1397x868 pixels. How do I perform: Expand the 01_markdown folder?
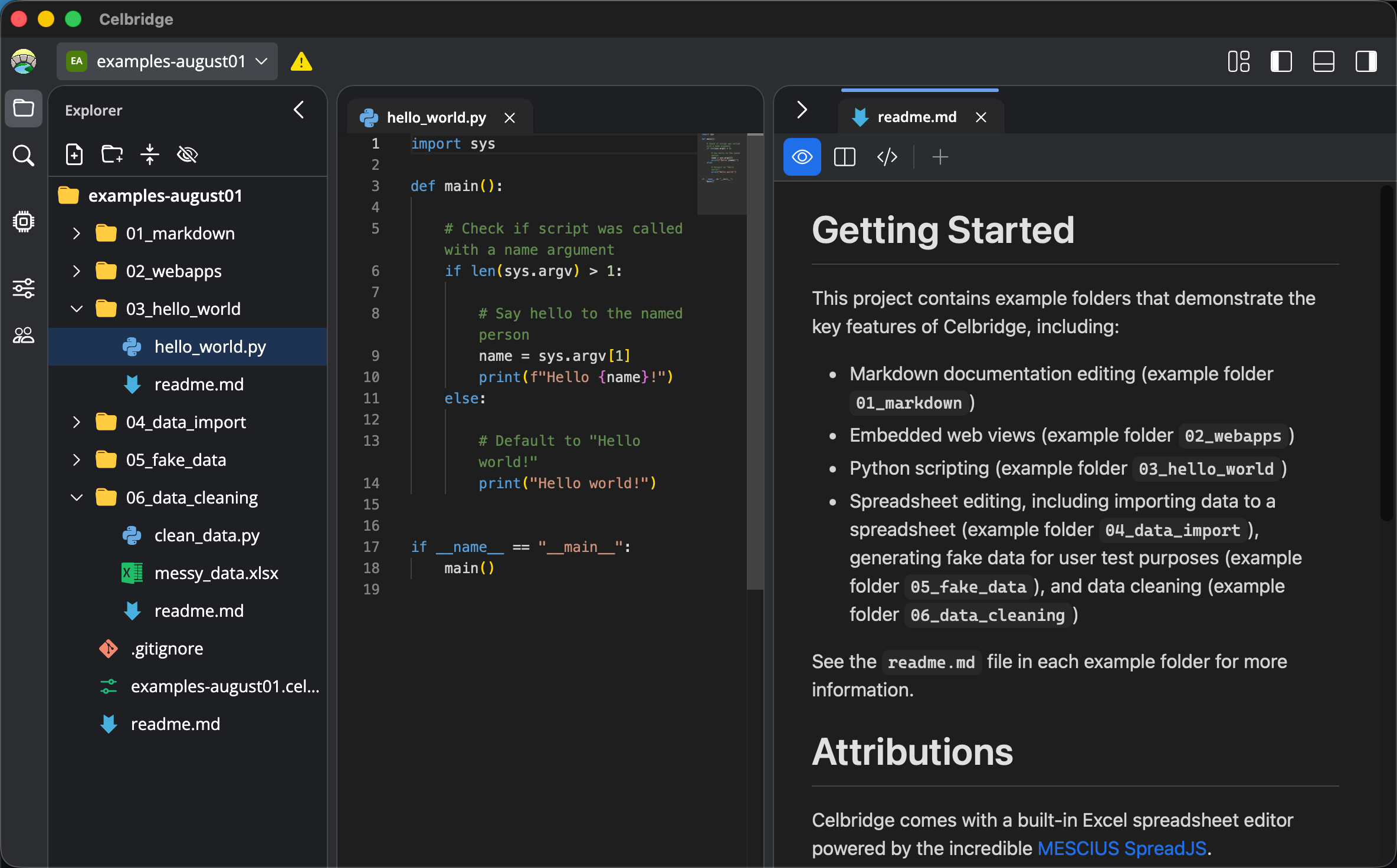click(x=76, y=234)
